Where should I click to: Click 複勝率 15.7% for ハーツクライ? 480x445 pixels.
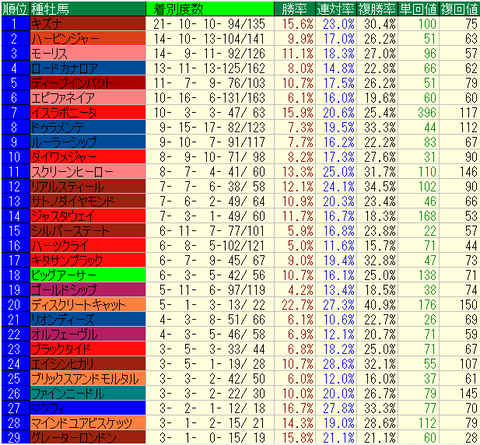pos(380,246)
